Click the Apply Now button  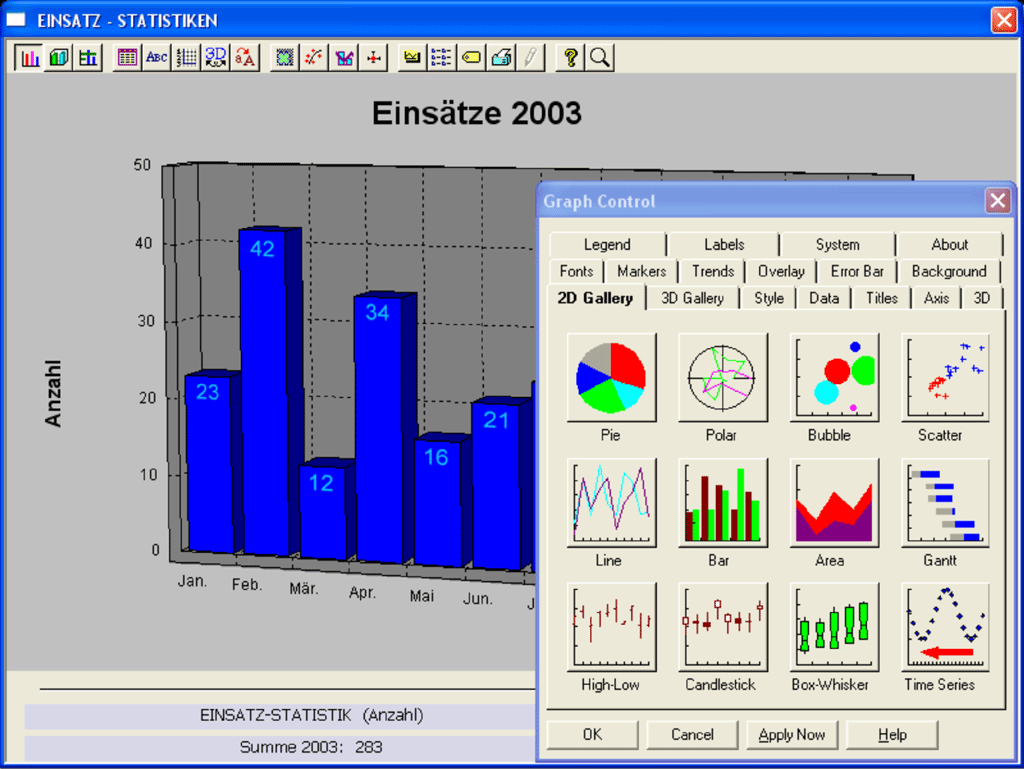(792, 735)
